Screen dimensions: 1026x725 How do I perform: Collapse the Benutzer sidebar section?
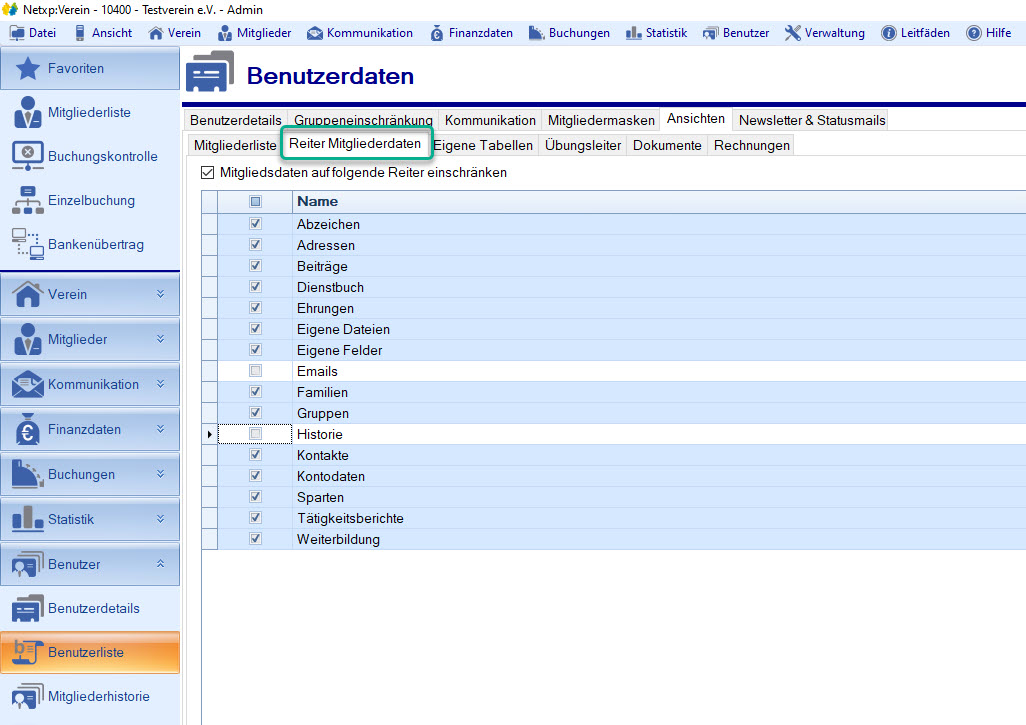160,565
